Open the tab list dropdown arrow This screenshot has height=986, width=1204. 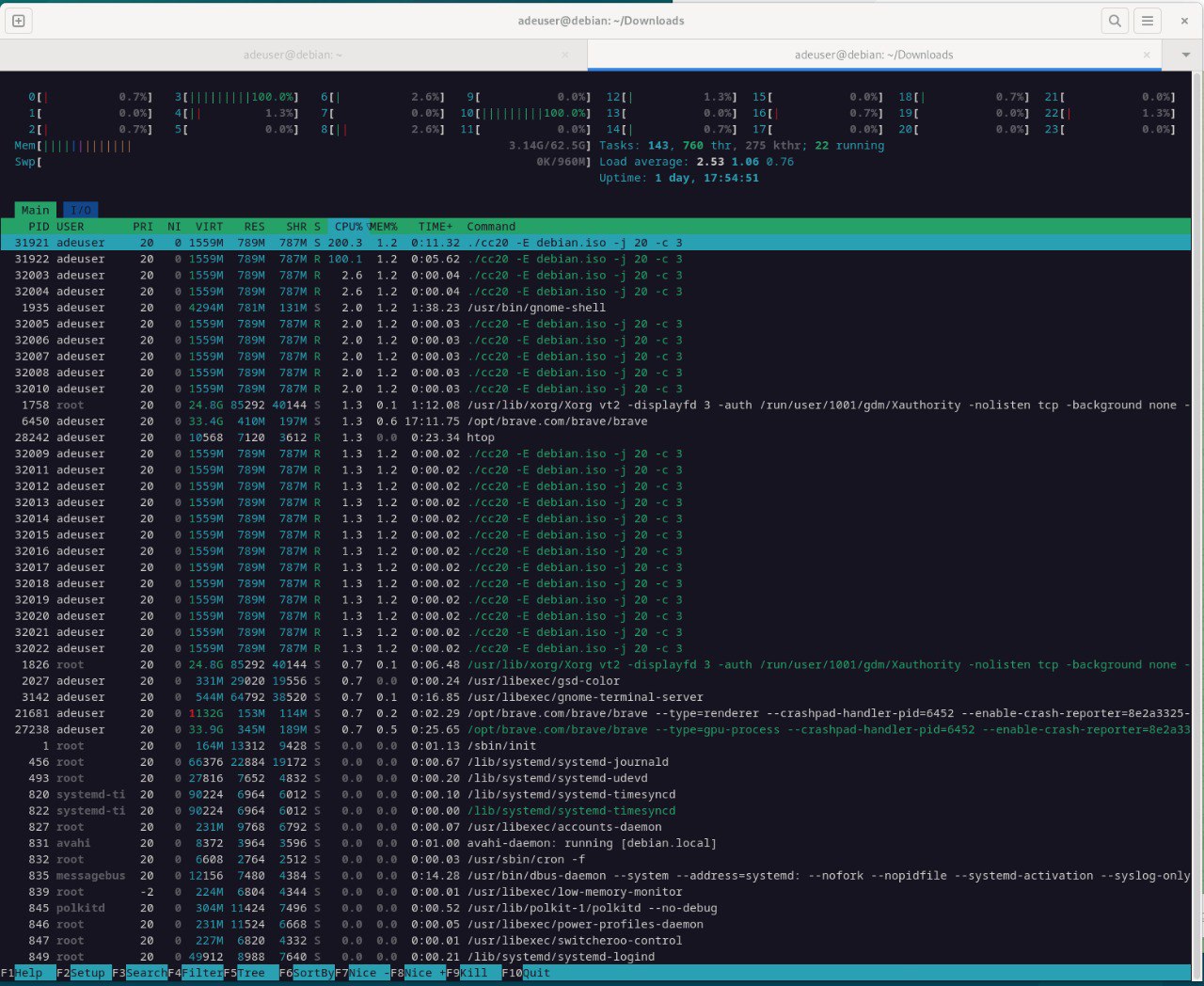[1183, 55]
